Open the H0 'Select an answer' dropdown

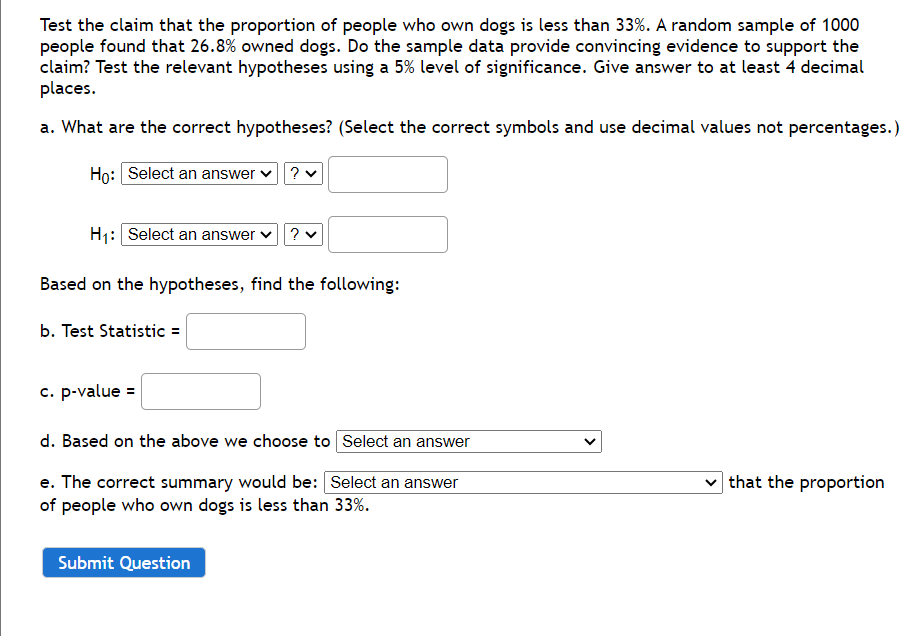pyautogui.click(x=198, y=173)
